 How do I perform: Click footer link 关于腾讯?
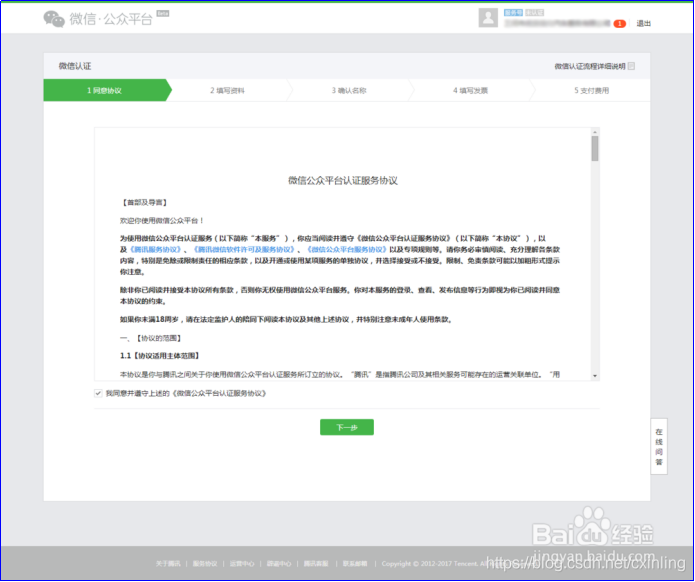click(x=168, y=563)
